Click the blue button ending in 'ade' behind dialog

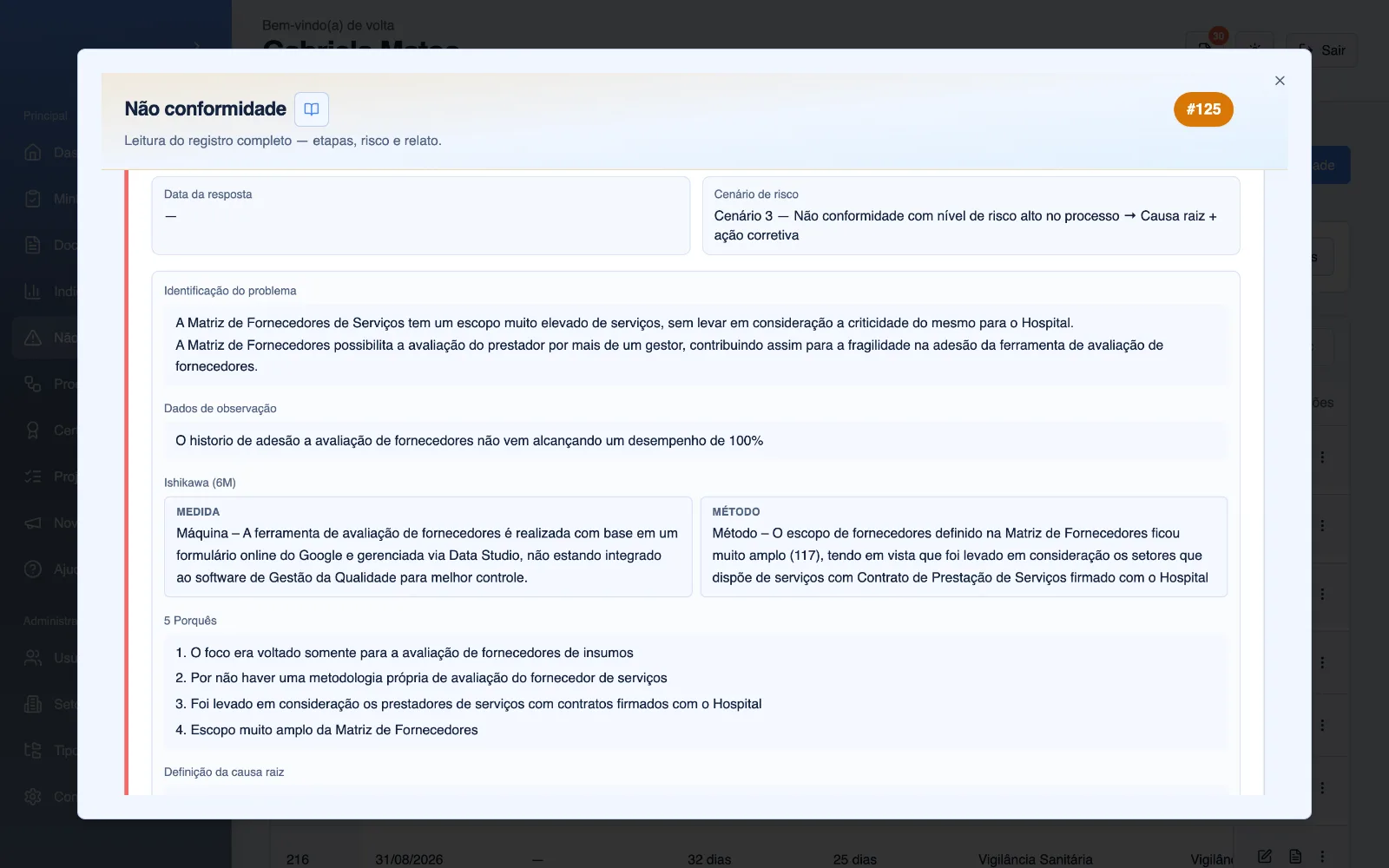coord(1330,165)
